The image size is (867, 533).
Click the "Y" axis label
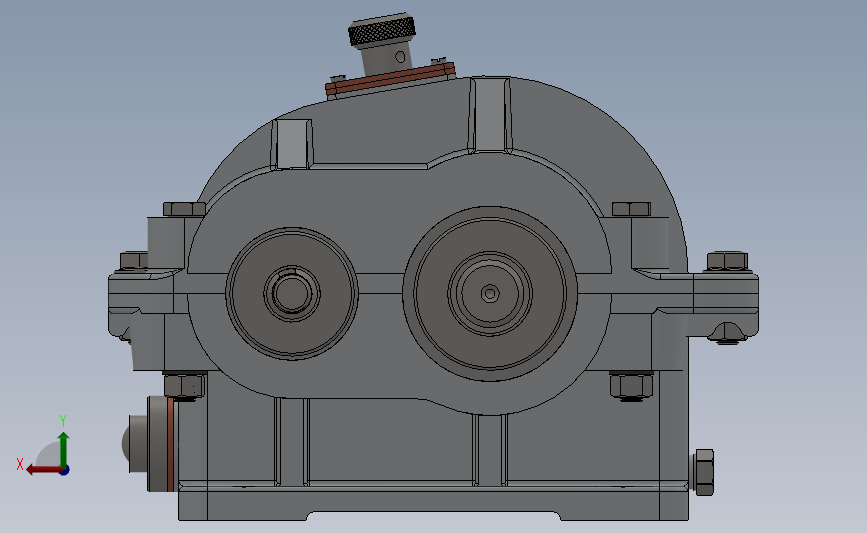pyautogui.click(x=63, y=421)
